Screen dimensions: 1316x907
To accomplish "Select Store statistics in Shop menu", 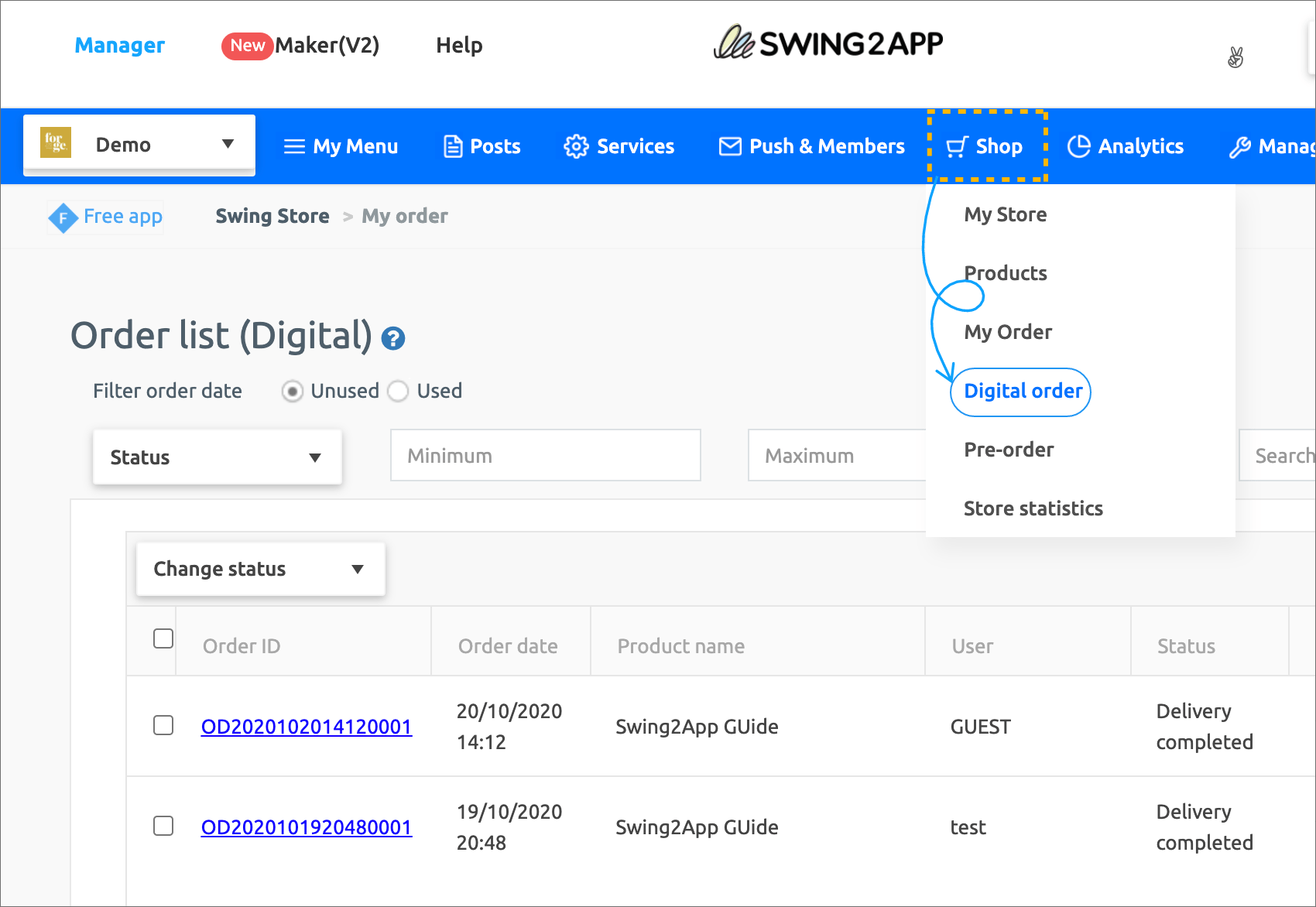I will click(1033, 508).
